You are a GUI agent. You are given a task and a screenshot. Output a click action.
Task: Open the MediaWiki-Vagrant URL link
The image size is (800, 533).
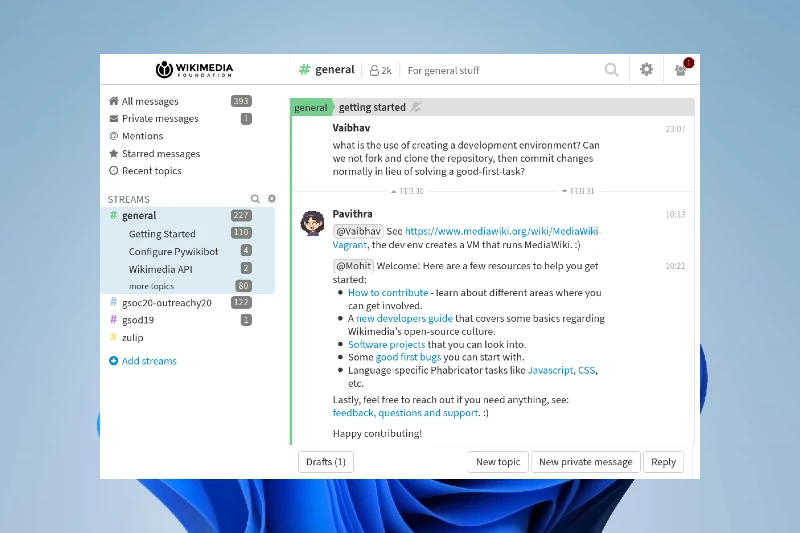pos(503,231)
